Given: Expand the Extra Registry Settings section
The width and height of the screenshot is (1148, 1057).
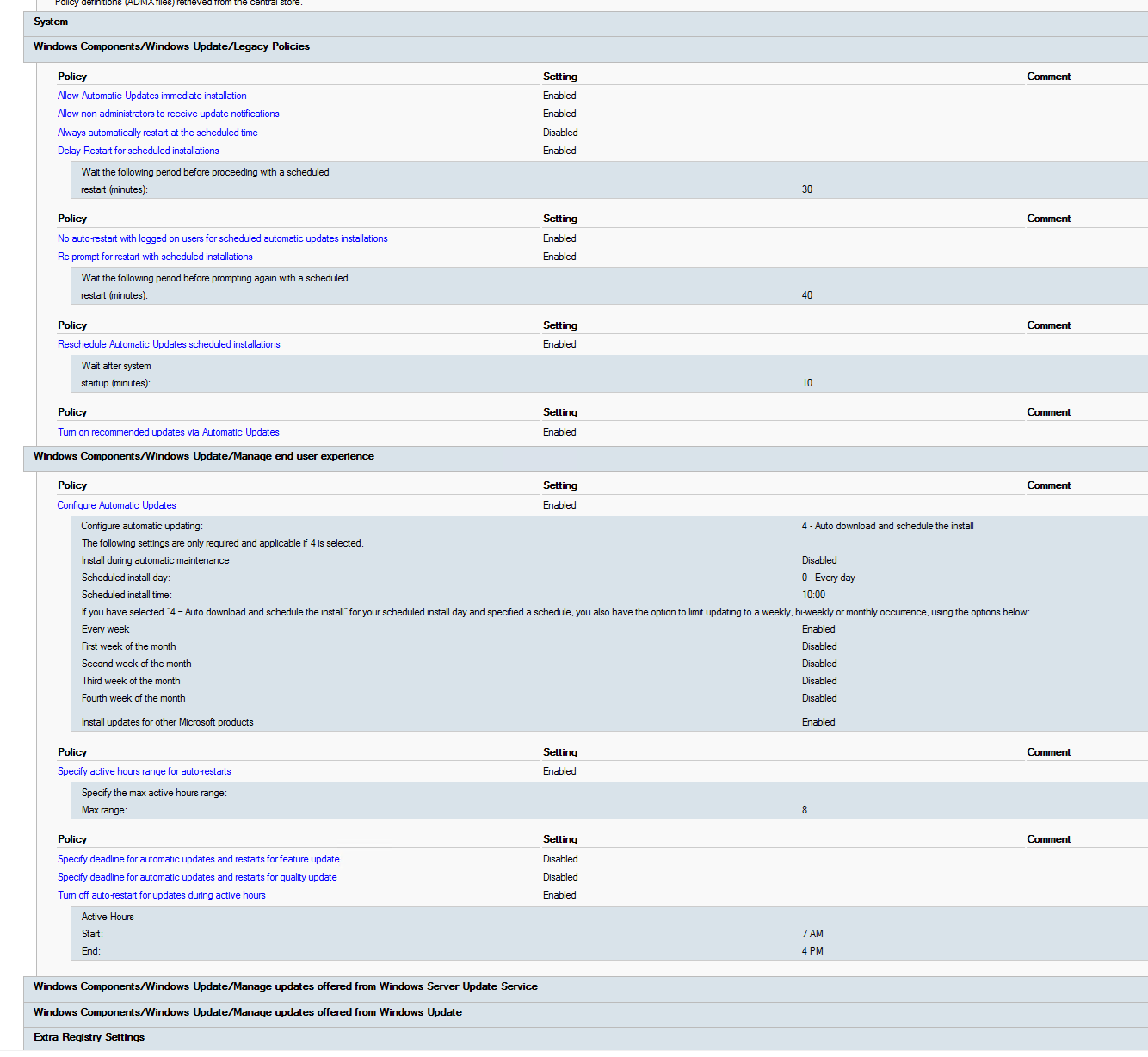Looking at the screenshot, I should (585, 1039).
